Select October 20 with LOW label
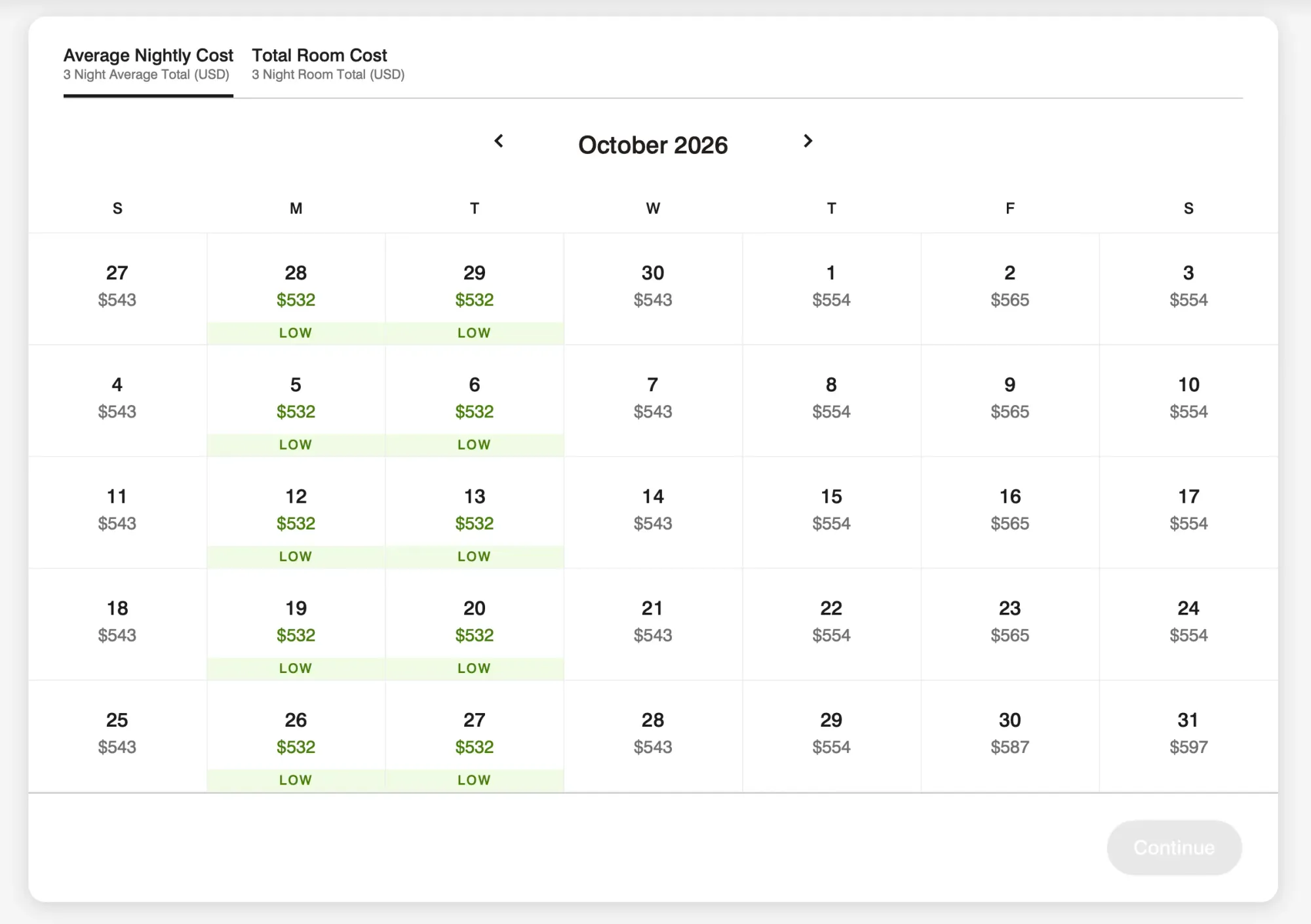 click(475, 625)
